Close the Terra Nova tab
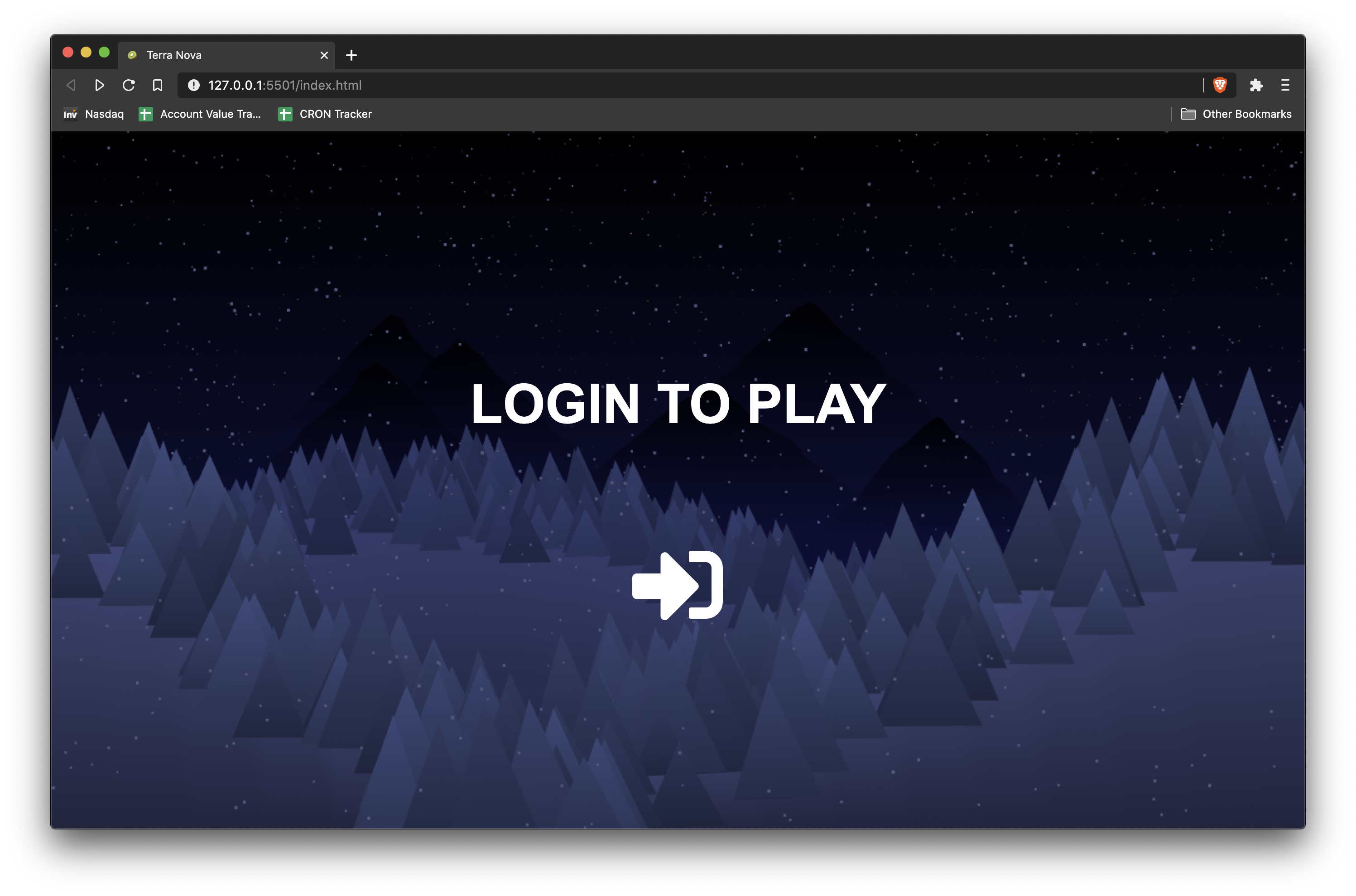Screen dimensions: 1356x896 click(x=324, y=55)
